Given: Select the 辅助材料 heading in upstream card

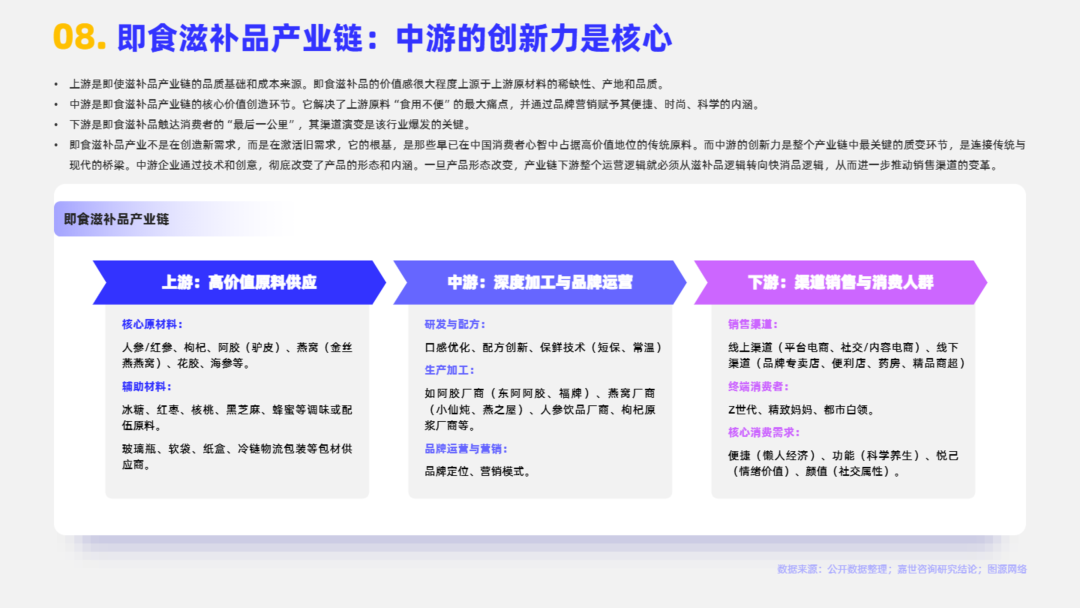Looking at the screenshot, I should [x=146, y=386].
